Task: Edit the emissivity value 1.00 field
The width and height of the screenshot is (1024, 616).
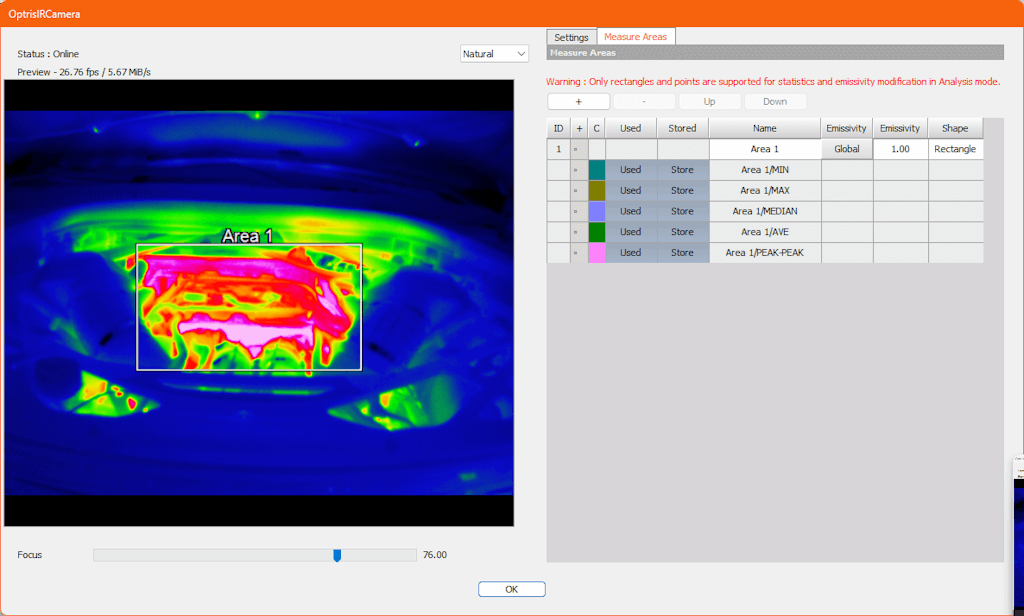Action: (x=899, y=148)
